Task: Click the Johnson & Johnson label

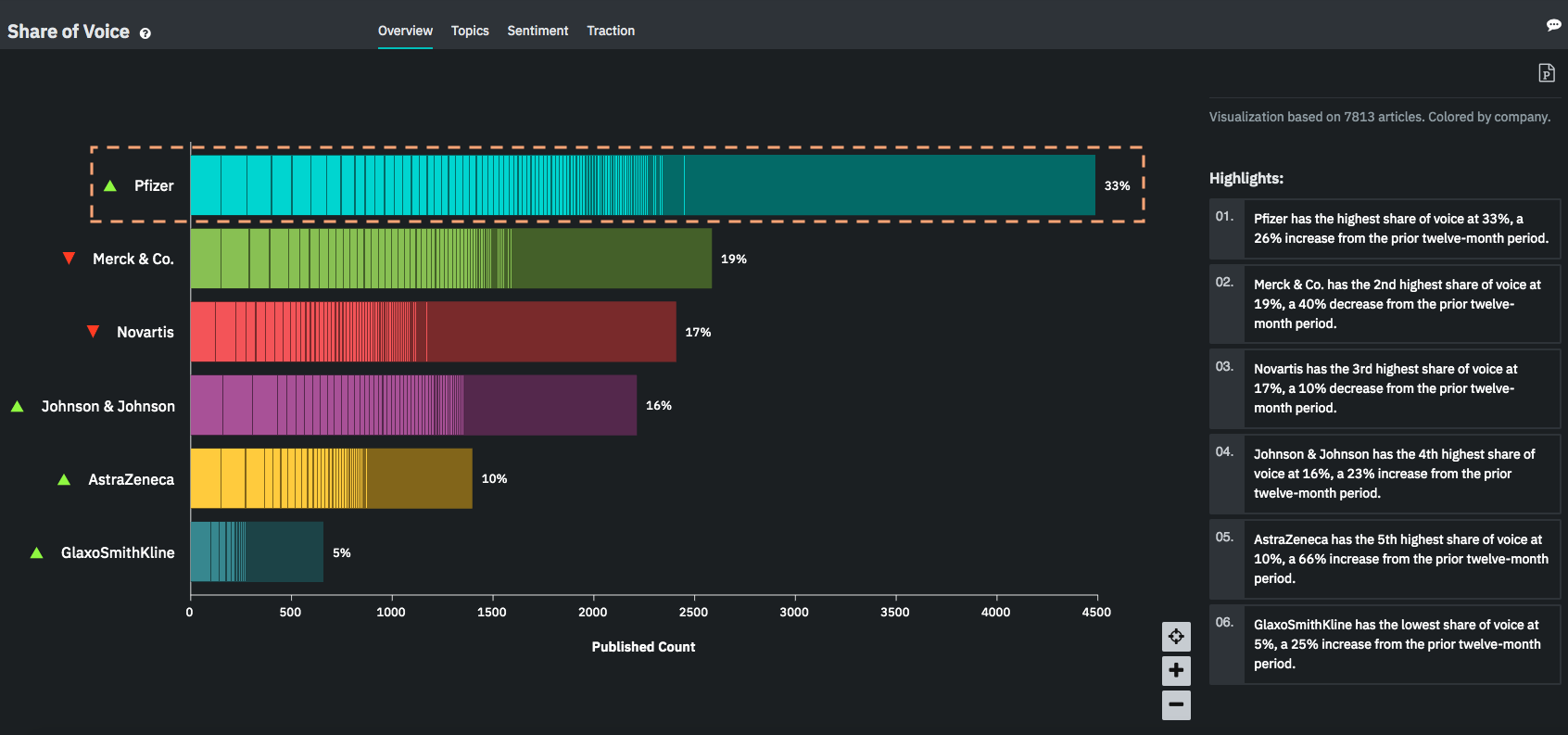Action: pos(108,406)
